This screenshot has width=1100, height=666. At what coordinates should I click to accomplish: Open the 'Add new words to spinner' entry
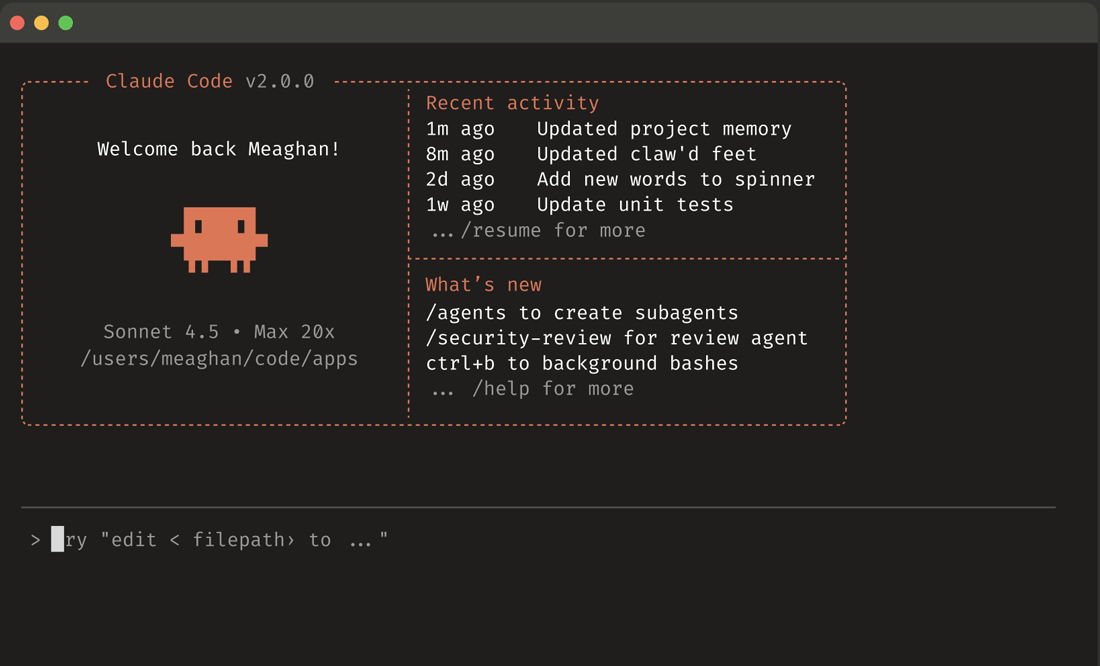[675, 179]
